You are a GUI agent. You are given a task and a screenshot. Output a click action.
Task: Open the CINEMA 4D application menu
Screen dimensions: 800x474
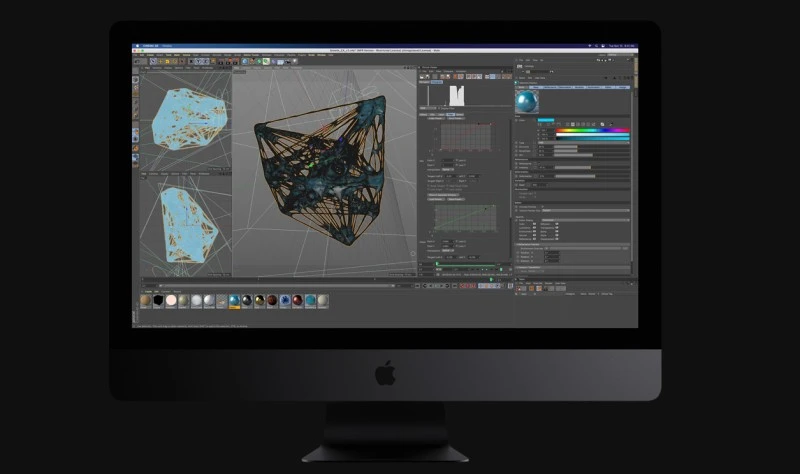[151, 46]
